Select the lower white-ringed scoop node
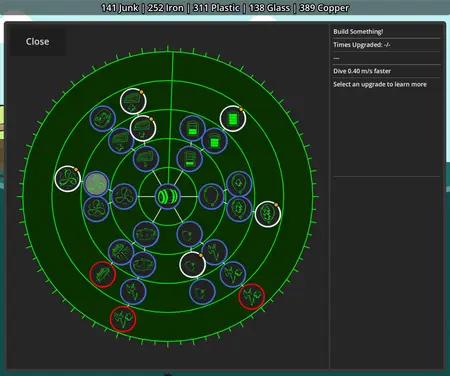 pyautogui.click(x=143, y=128)
